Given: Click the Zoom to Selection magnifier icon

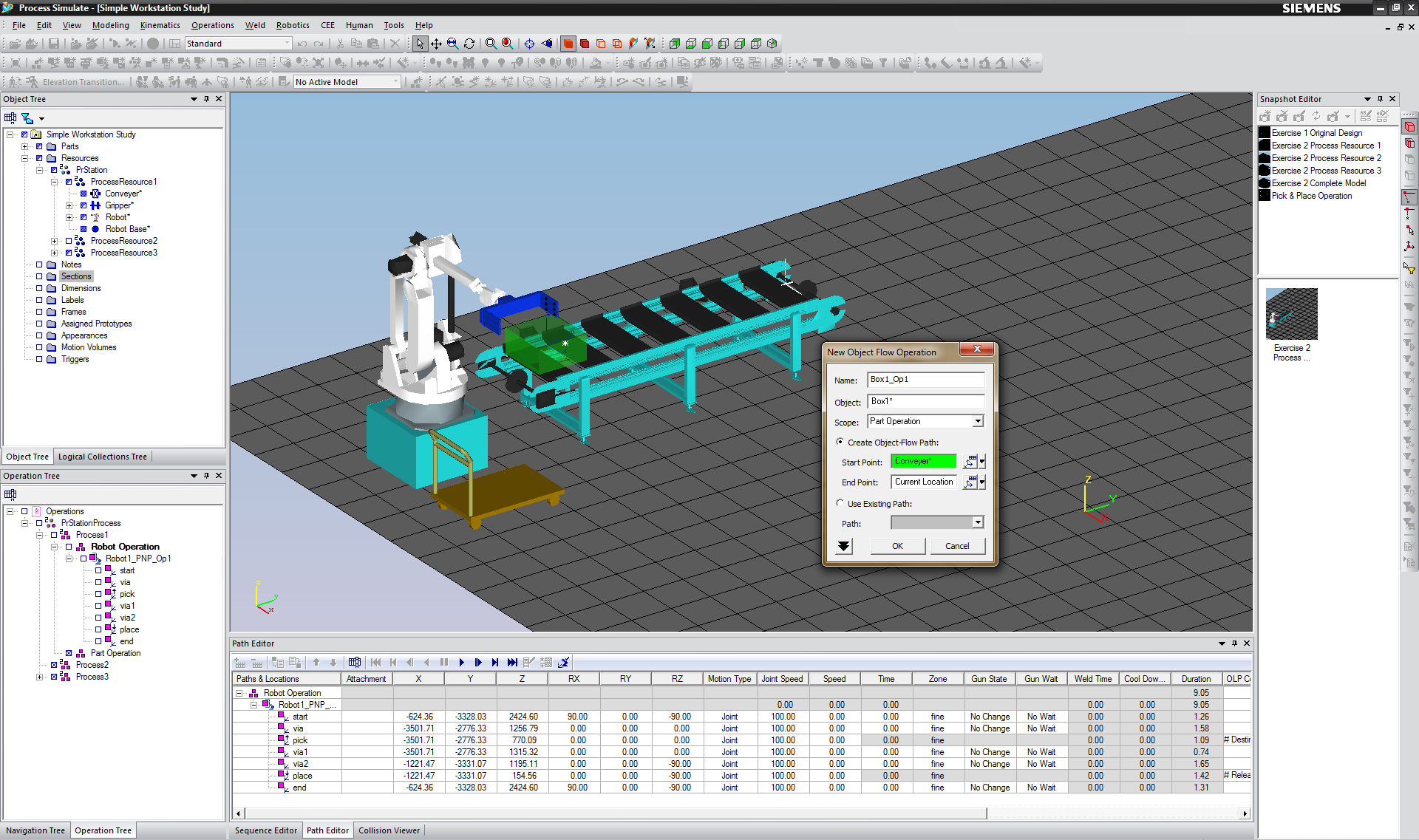Looking at the screenshot, I should 508,44.
